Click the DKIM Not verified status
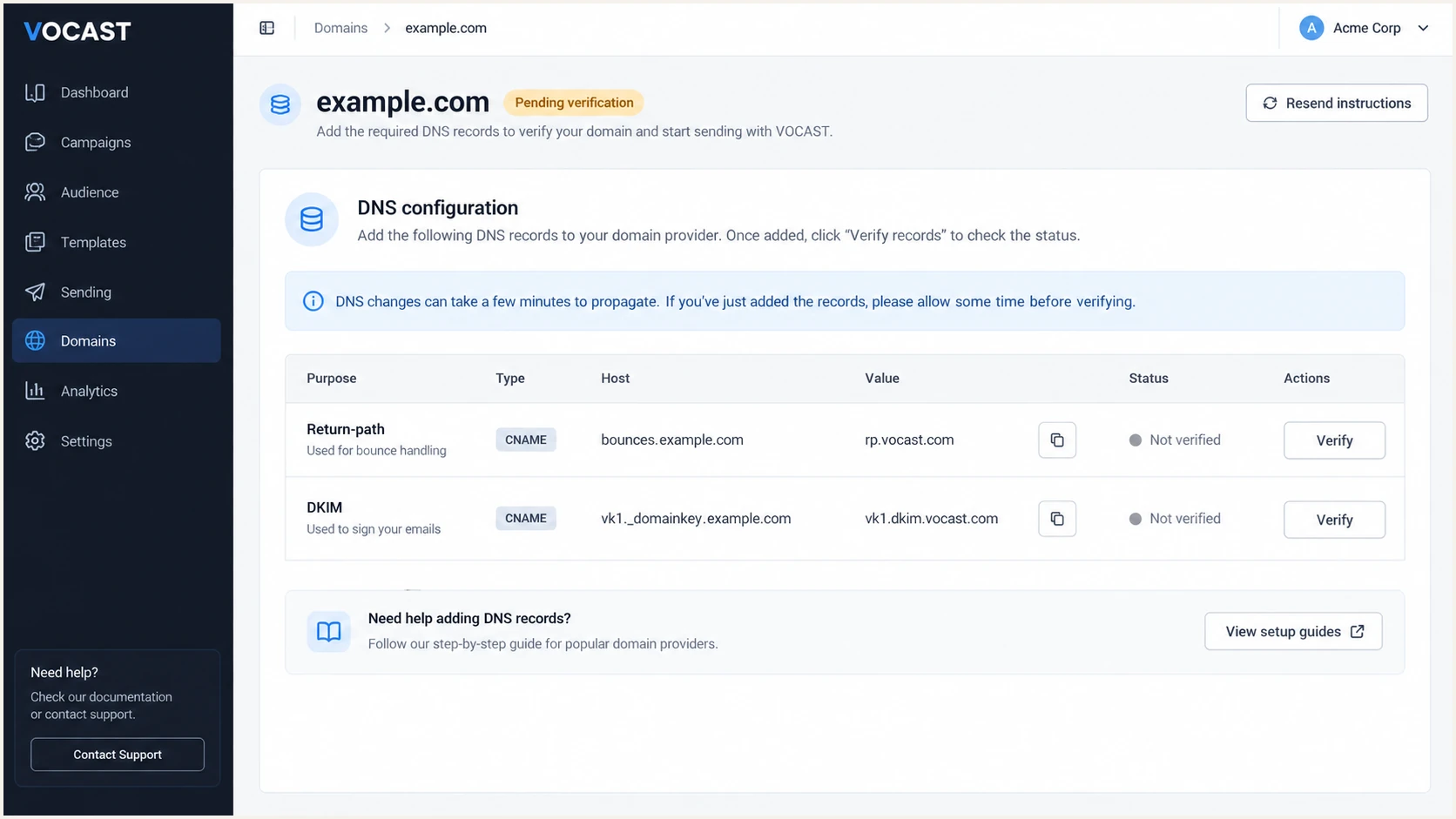The height and width of the screenshot is (819, 1456). pyautogui.click(x=1175, y=519)
